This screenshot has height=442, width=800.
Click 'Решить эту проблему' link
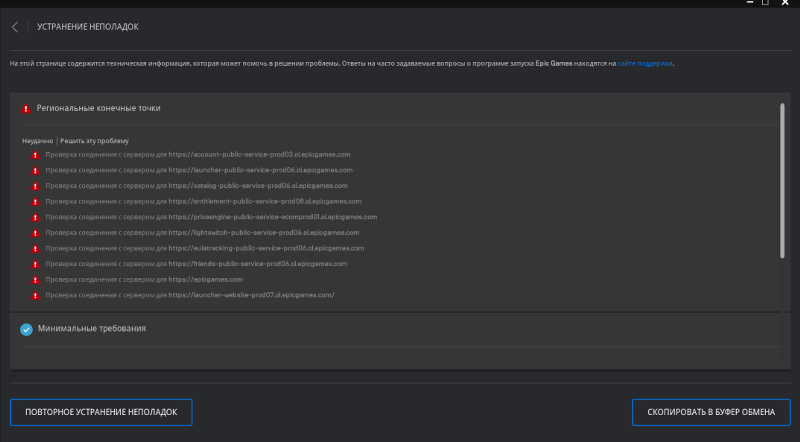pyautogui.click(x=94, y=141)
